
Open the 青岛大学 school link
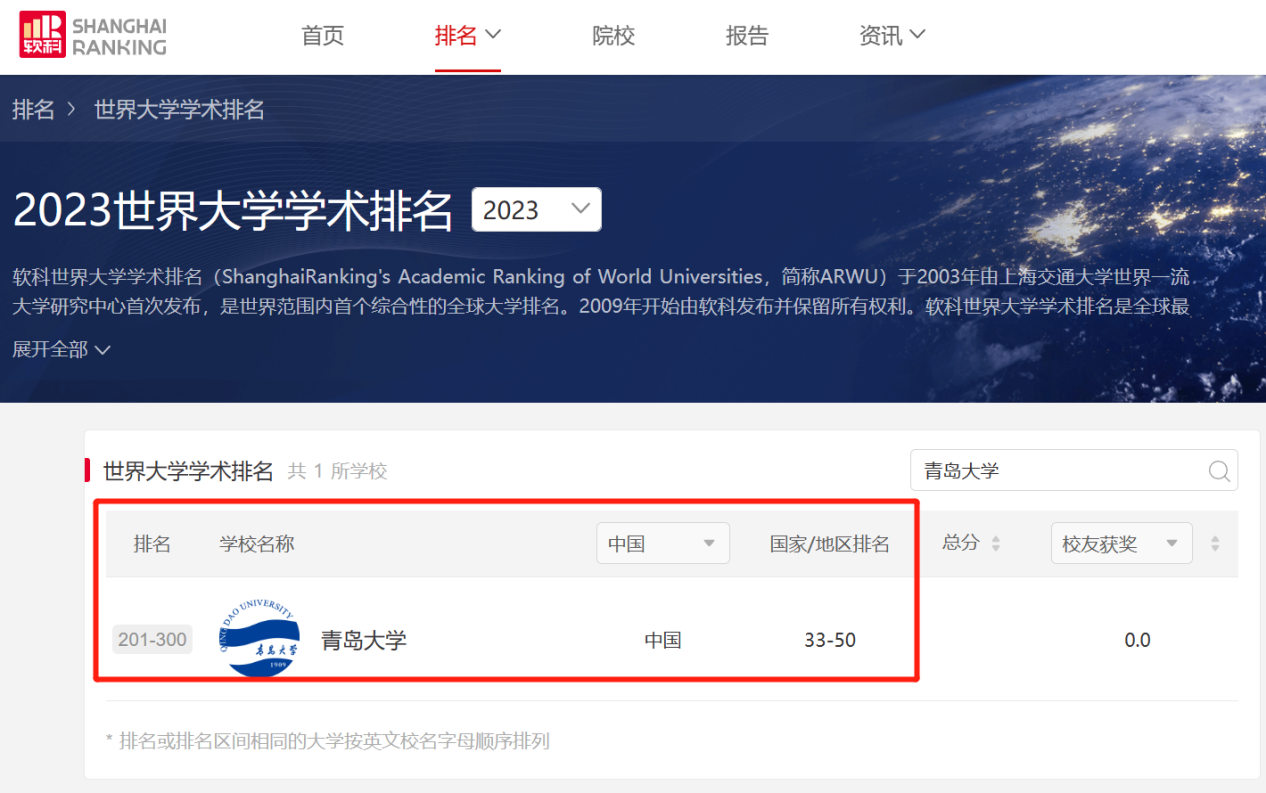(x=364, y=640)
